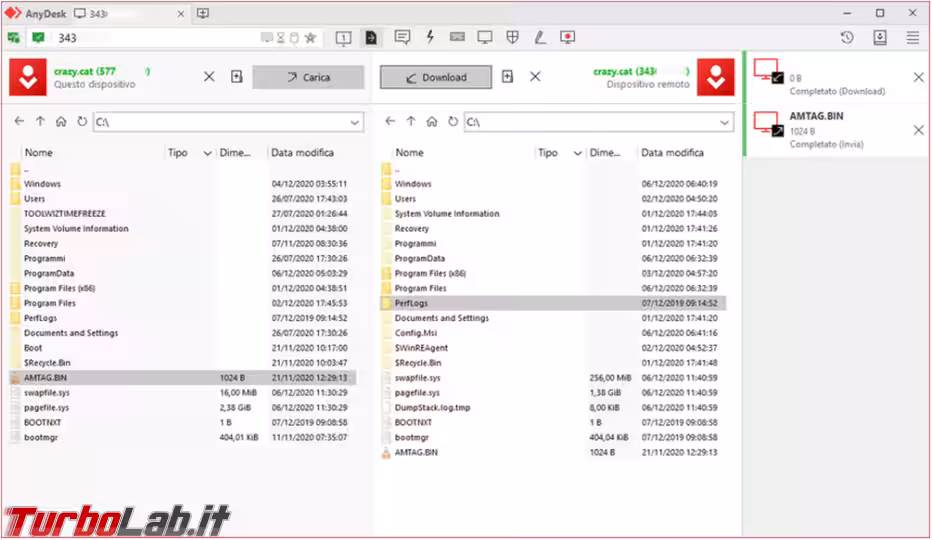Sort remote pane by Nome column

[x=410, y=153]
